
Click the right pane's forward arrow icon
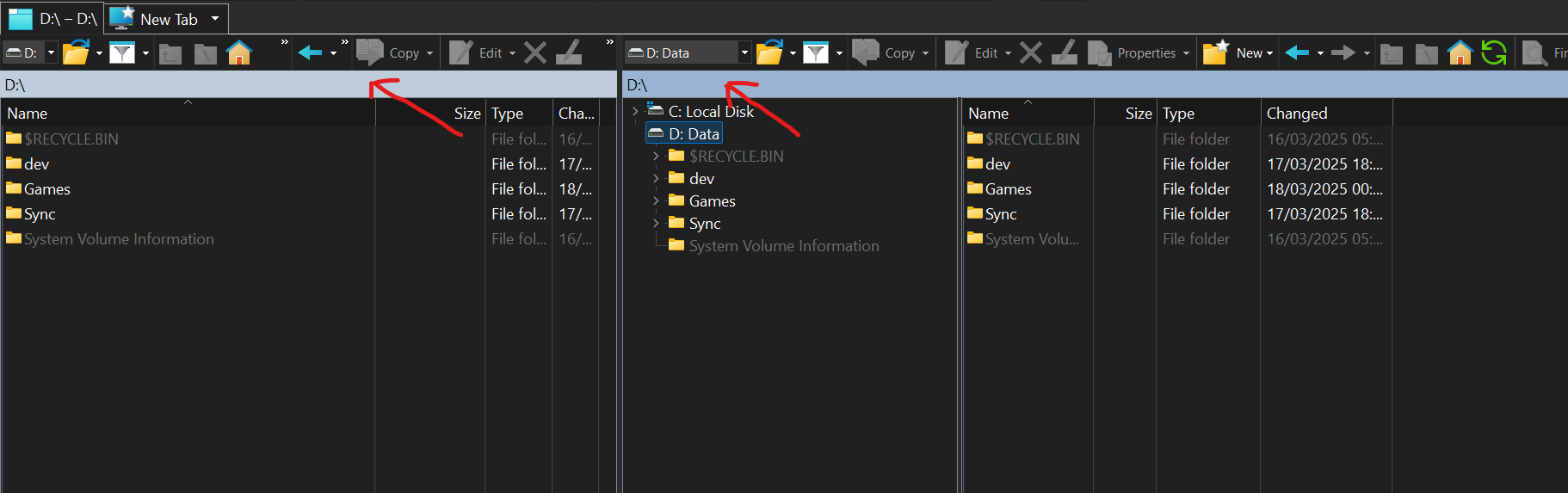coord(1343,53)
